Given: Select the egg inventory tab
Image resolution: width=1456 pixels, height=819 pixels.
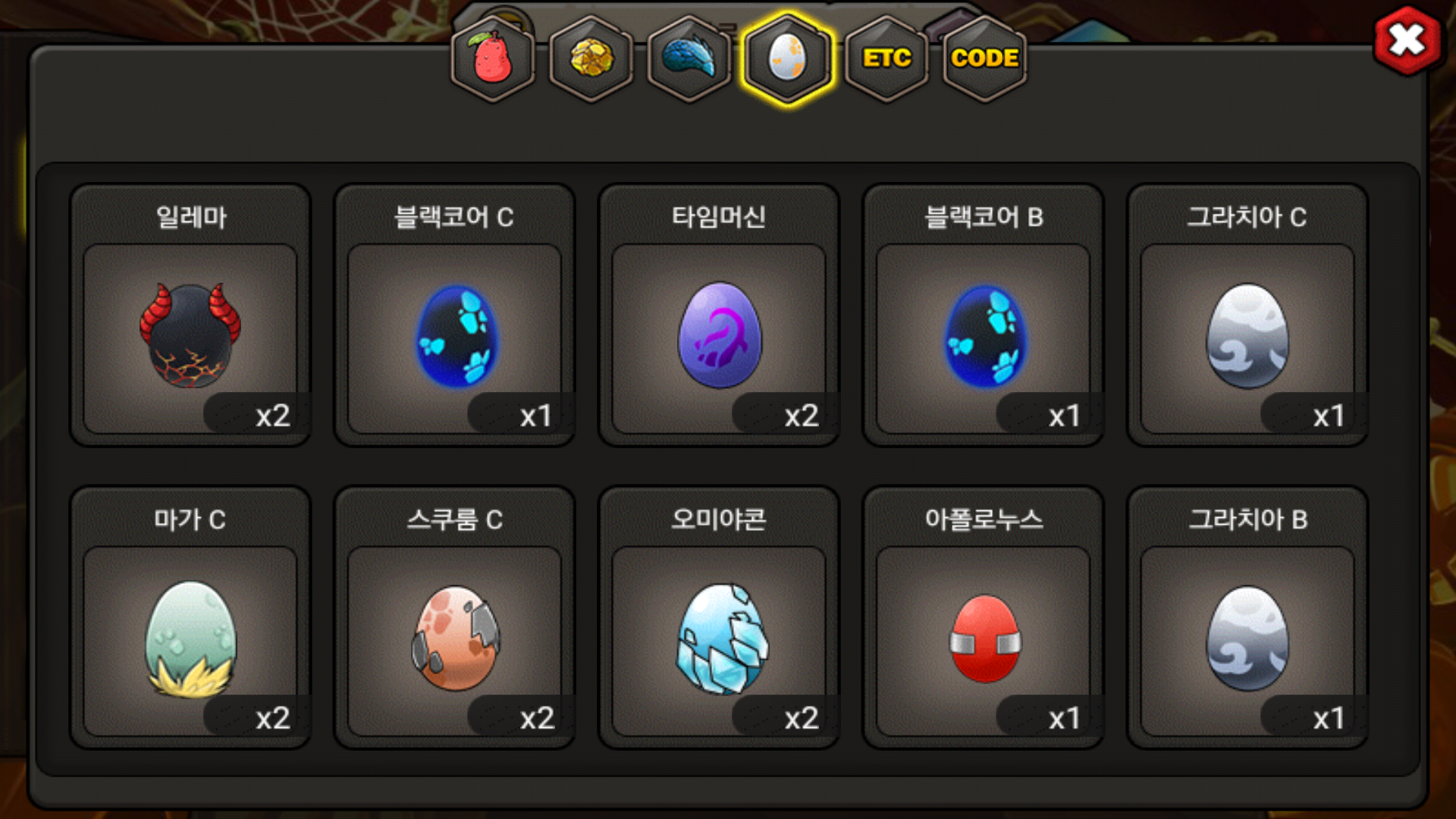Looking at the screenshot, I should (x=788, y=58).
